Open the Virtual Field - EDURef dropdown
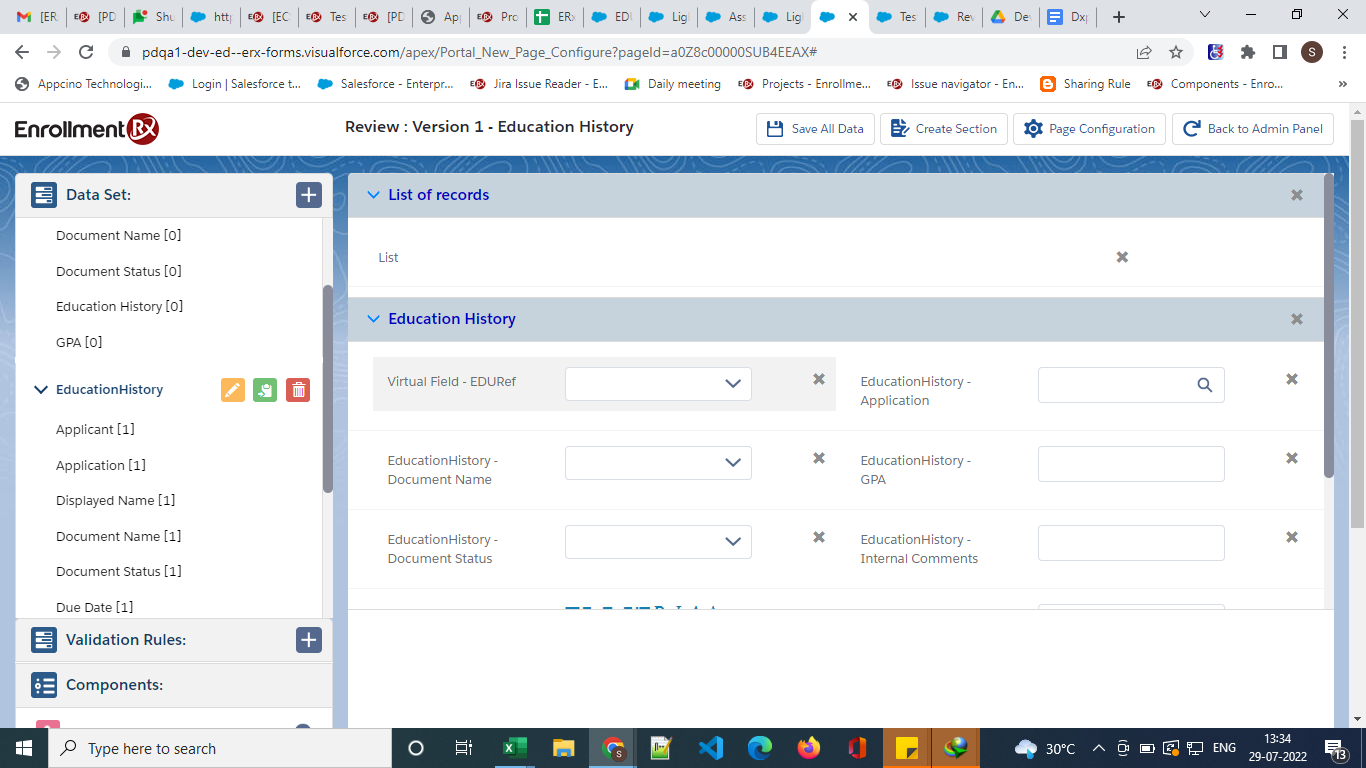1366x768 pixels. [658, 384]
